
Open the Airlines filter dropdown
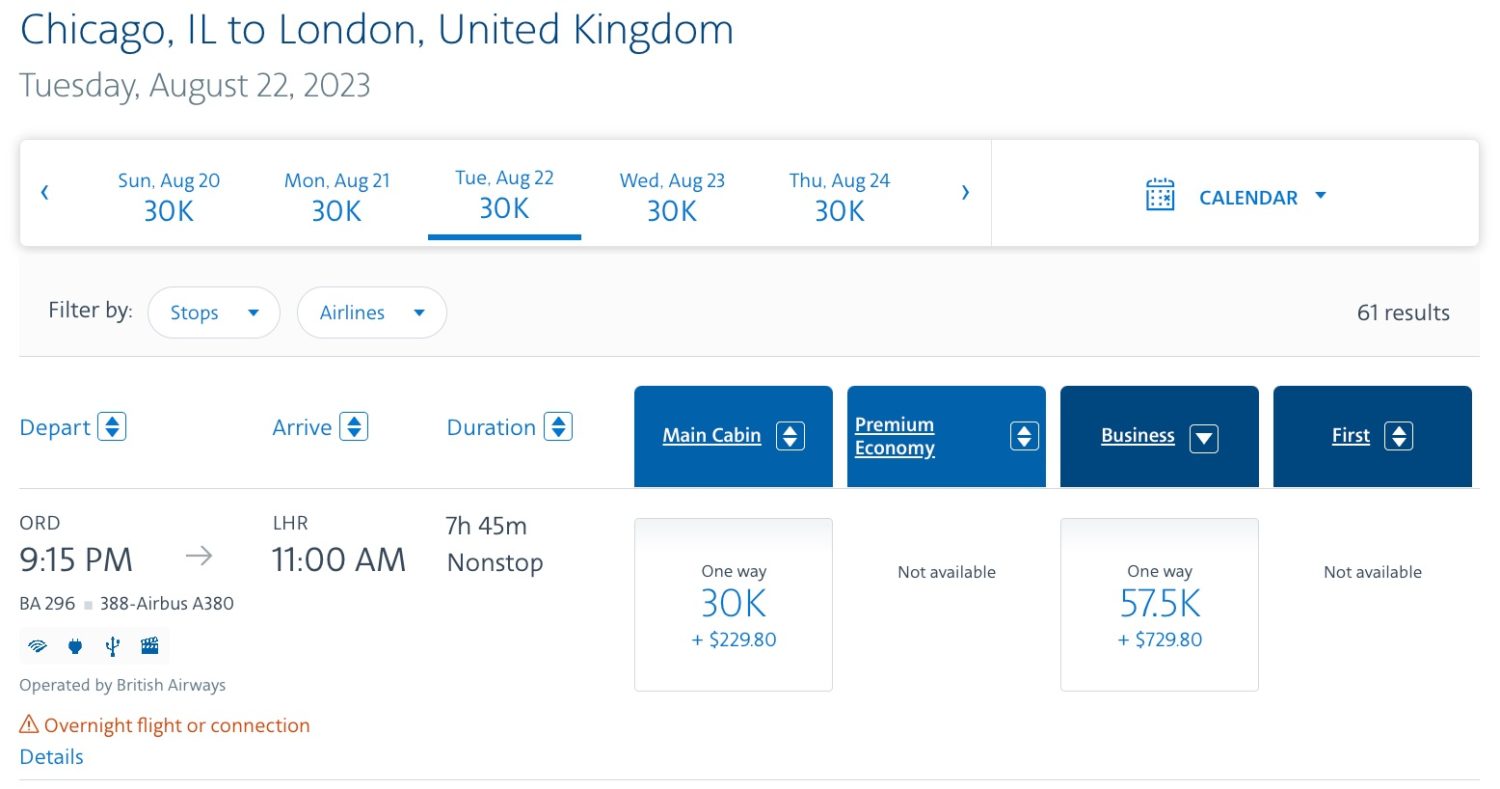tap(371, 312)
